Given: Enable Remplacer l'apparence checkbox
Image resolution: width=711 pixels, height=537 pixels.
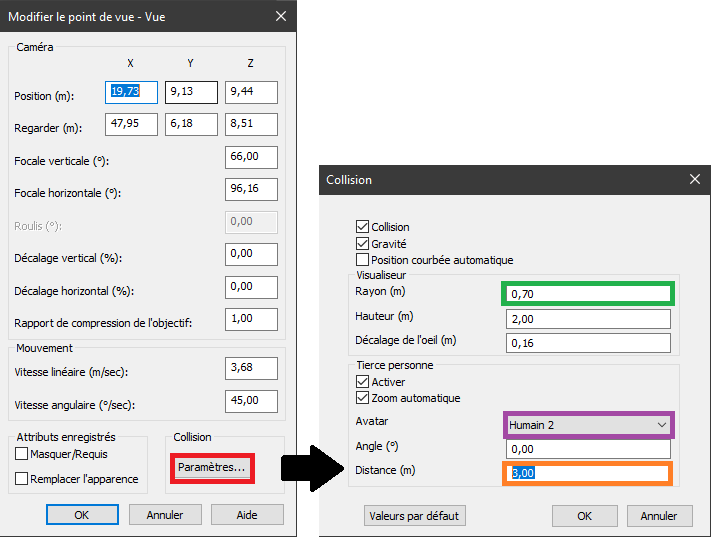Looking at the screenshot, I should (x=22, y=479).
